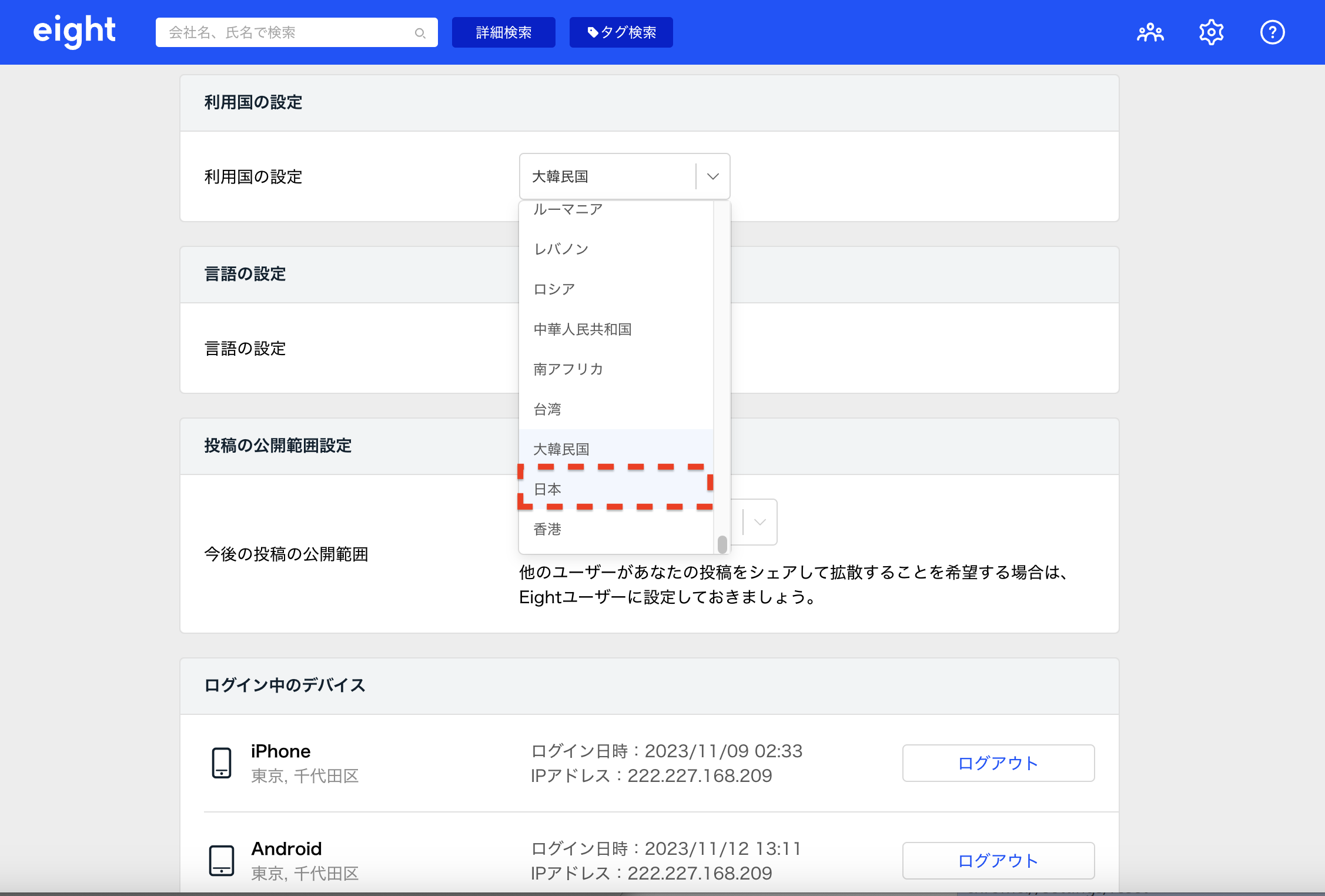The image size is (1325, 896).
Task: Focus the 会社名、氏名で検索 search field
Action: pyautogui.click(x=296, y=32)
